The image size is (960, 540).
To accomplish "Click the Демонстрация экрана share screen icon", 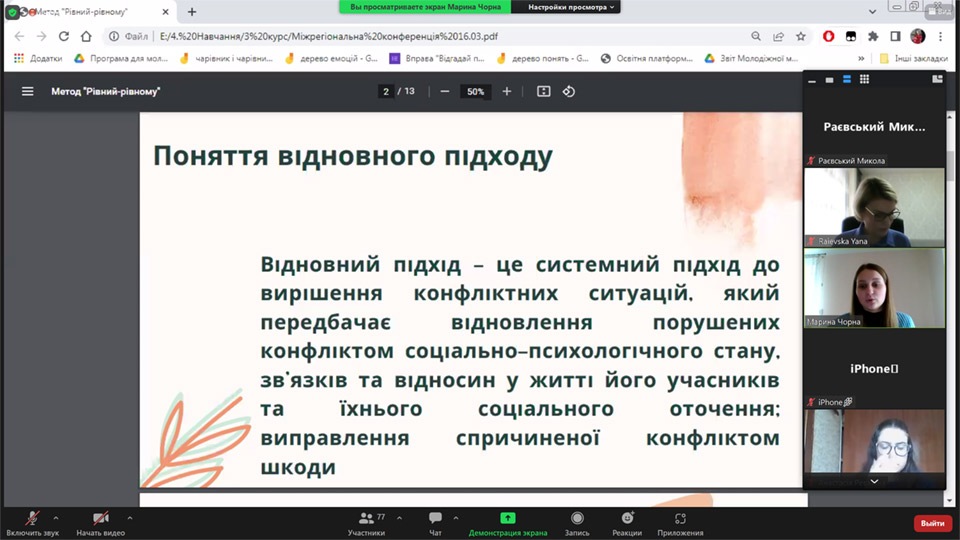I will tap(508, 518).
